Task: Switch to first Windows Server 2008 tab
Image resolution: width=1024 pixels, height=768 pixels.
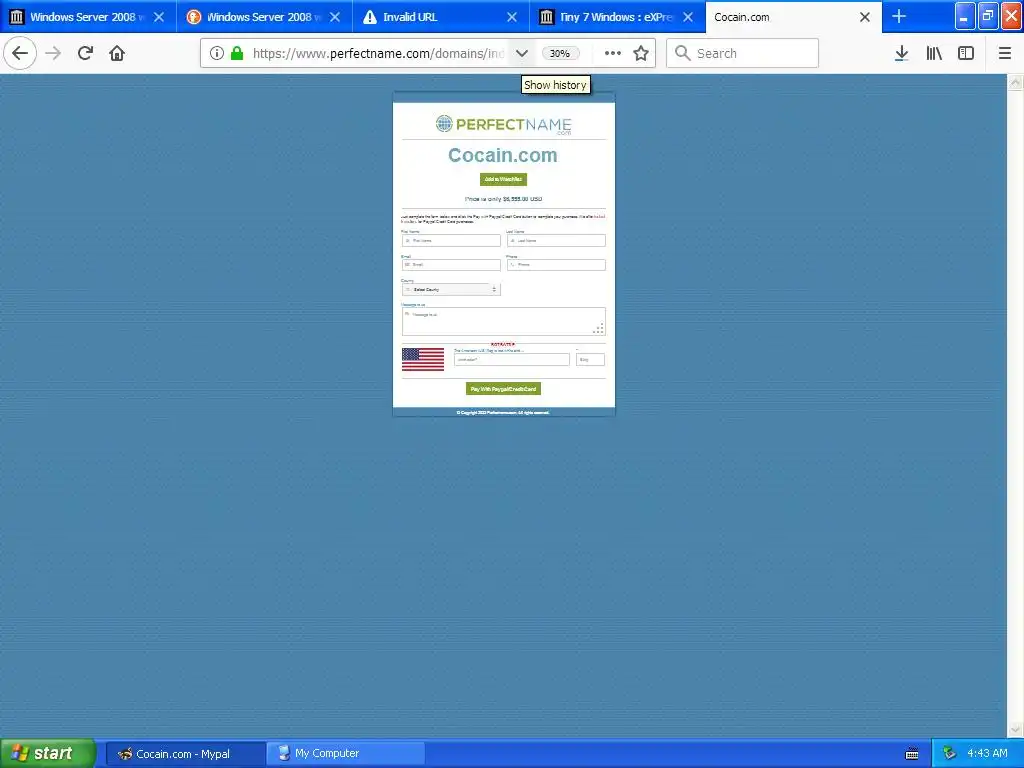Action: 88,17
